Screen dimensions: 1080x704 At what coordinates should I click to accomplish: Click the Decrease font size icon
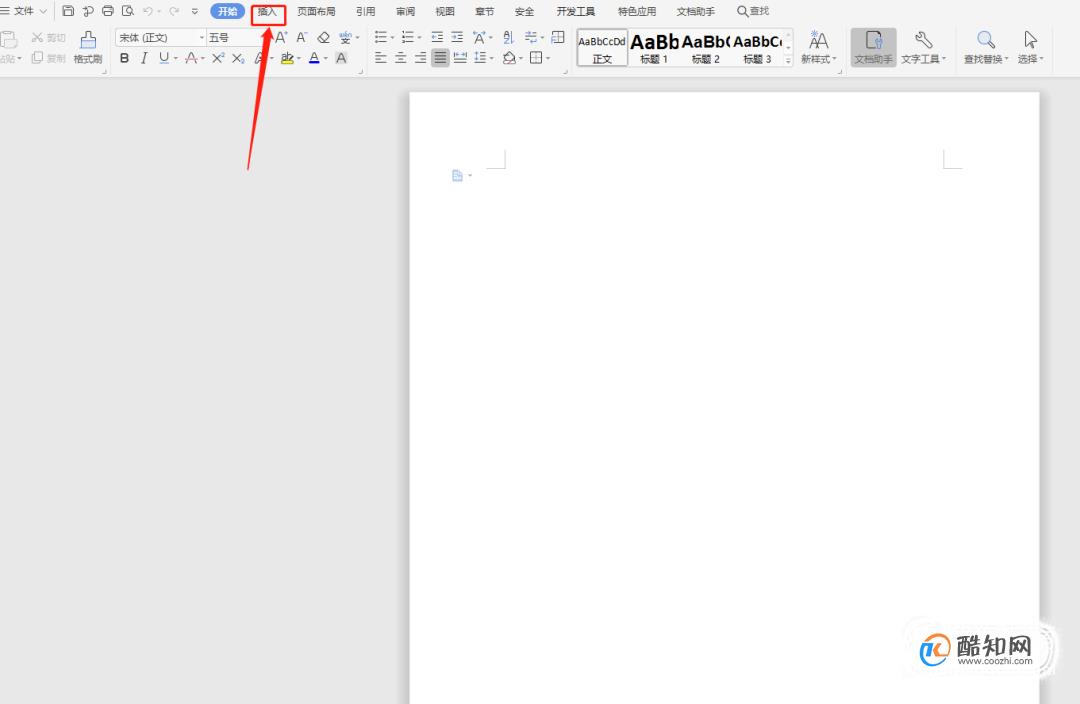(x=301, y=37)
